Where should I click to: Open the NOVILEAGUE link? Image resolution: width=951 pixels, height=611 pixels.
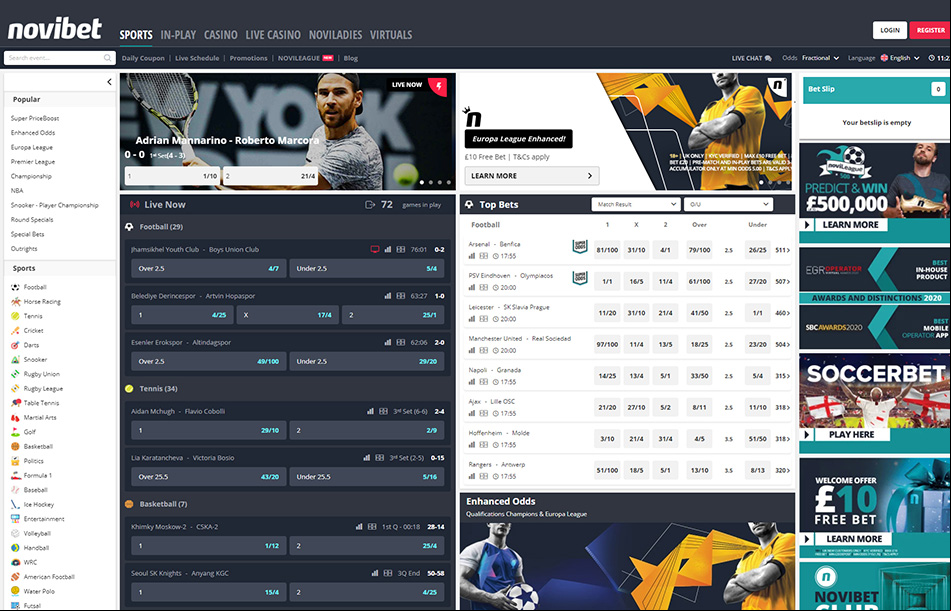tap(306, 58)
